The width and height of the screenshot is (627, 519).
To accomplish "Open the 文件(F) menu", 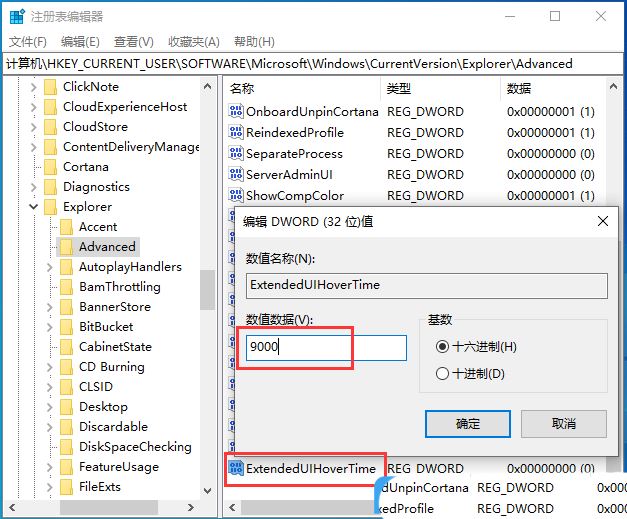I will (28, 42).
